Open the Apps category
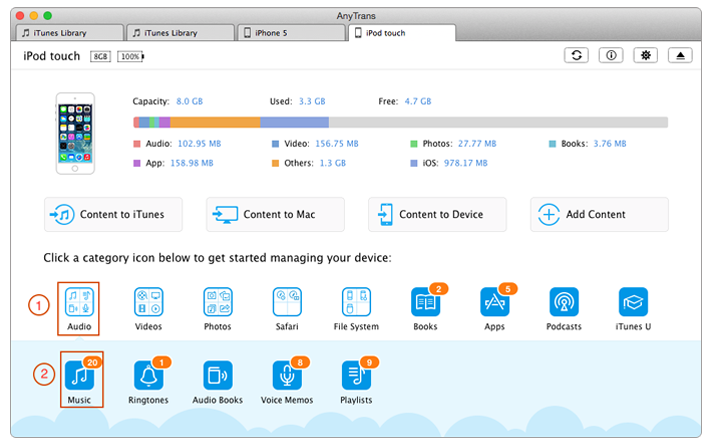 click(495, 302)
